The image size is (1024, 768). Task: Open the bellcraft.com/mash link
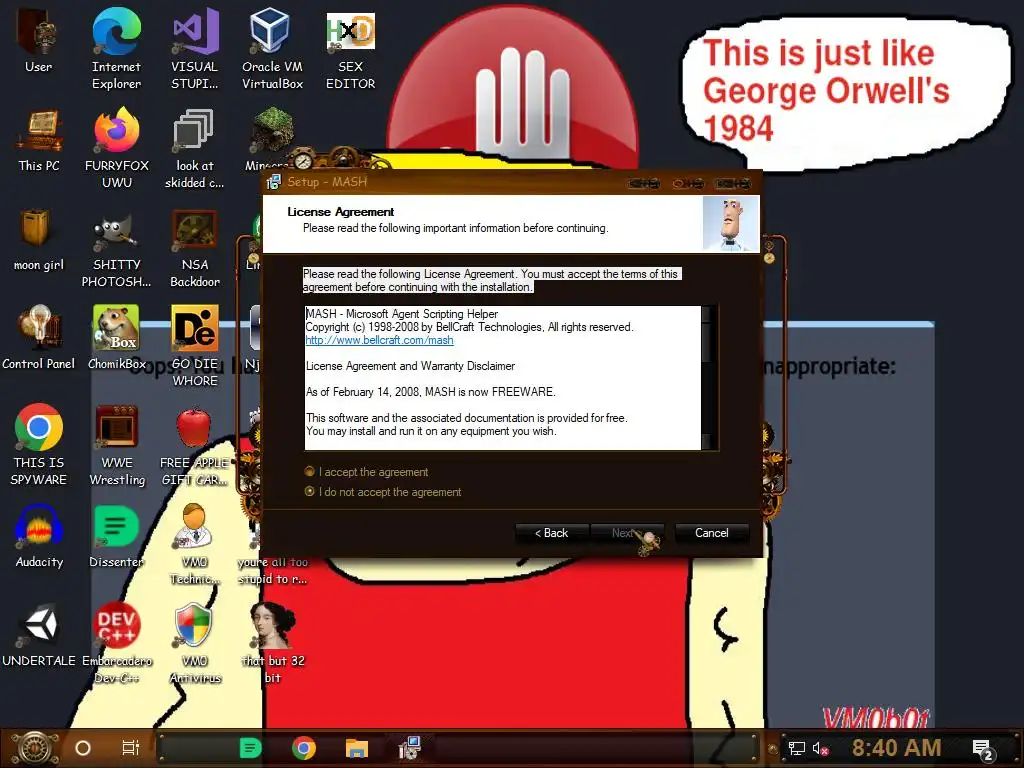[379, 340]
